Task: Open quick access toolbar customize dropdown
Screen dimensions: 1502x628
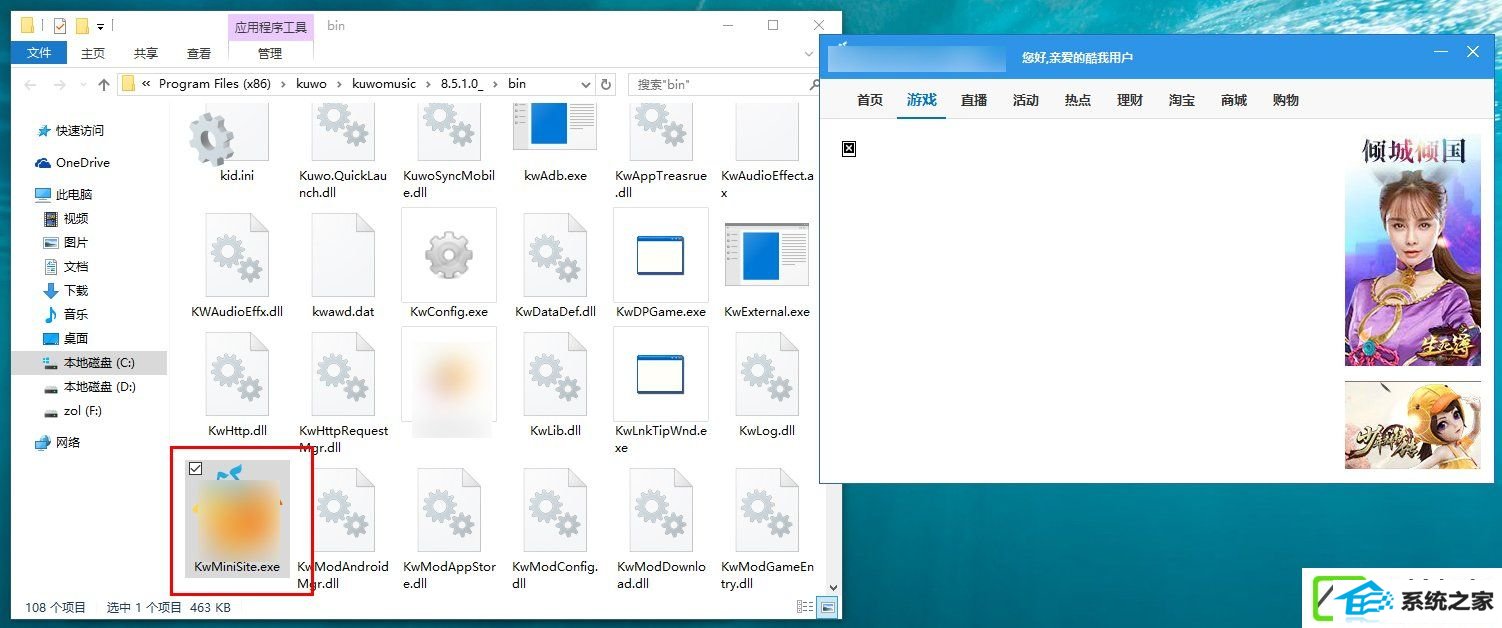Action: (100, 26)
